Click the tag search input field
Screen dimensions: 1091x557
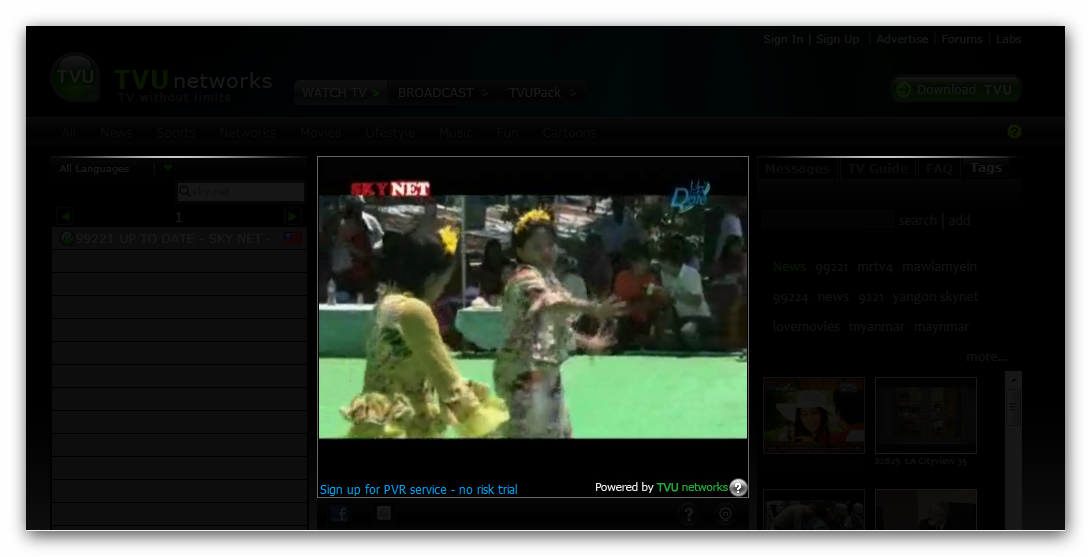[x=828, y=220]
